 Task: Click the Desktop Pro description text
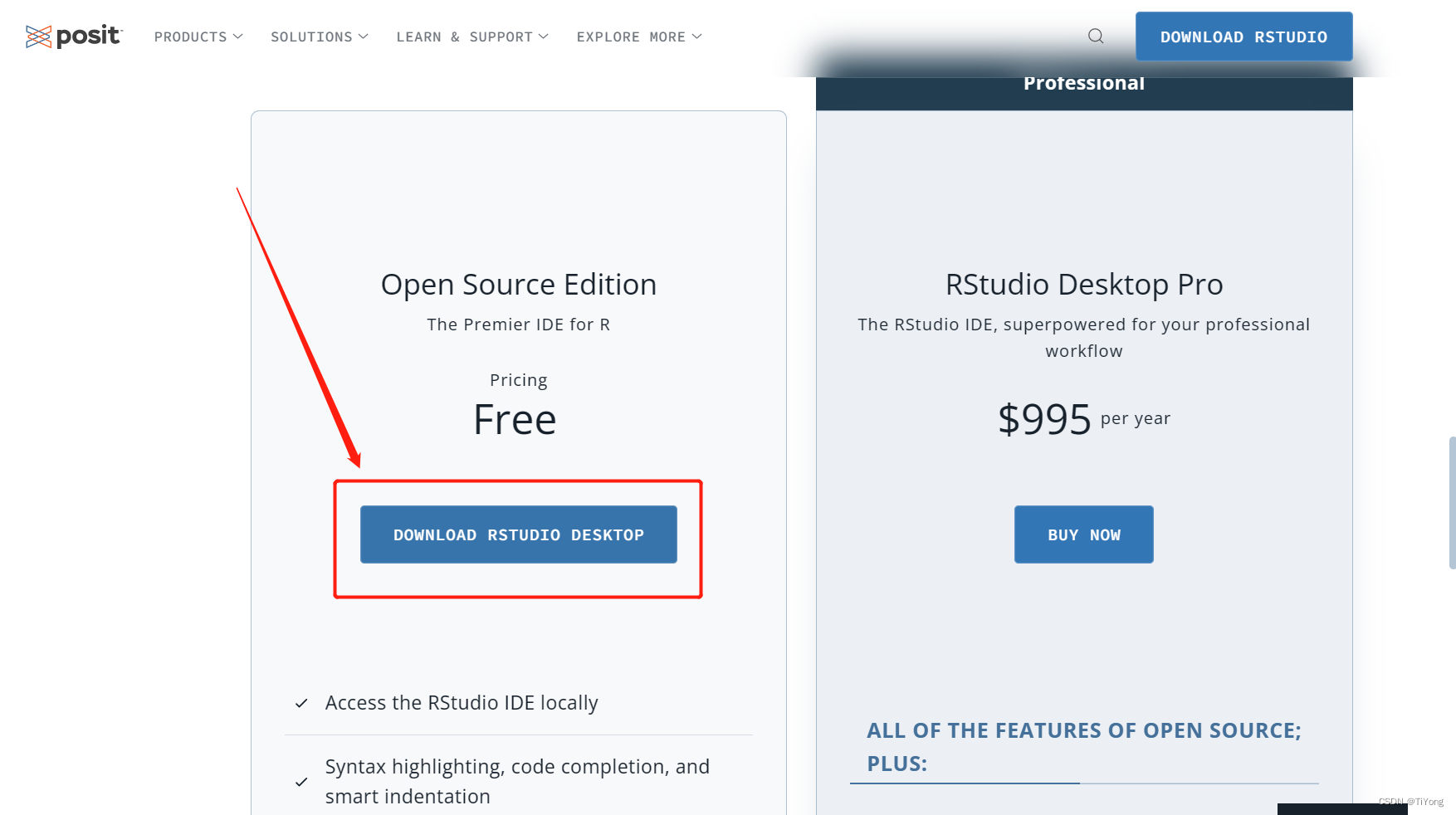[x=1083, y=338]
